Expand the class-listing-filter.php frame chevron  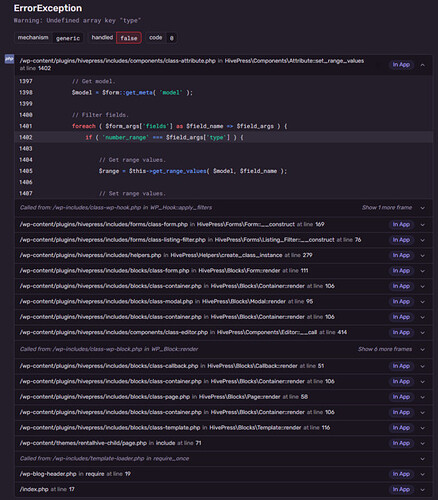(422, 240)
